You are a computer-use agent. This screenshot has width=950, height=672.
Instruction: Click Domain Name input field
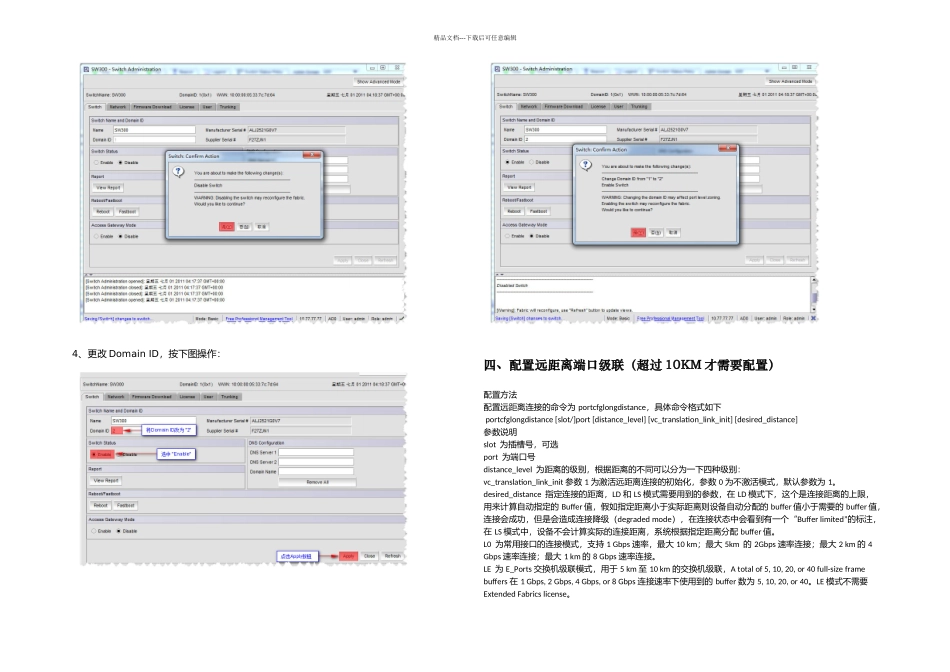316,471
